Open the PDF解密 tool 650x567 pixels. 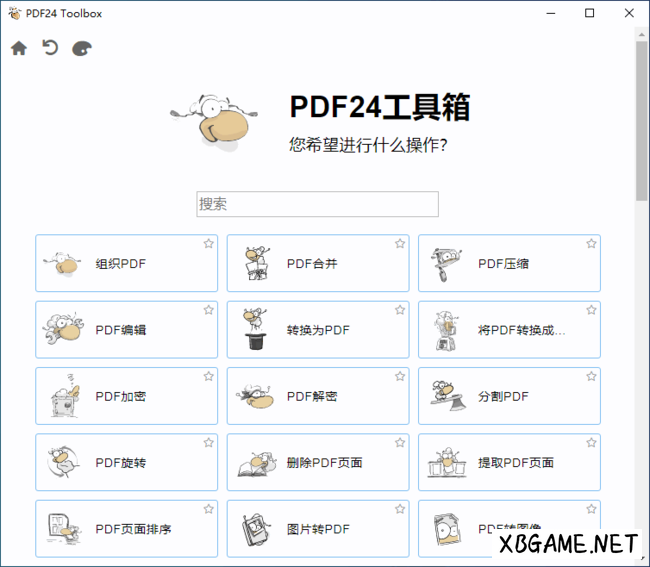click(x=318, y=396)
